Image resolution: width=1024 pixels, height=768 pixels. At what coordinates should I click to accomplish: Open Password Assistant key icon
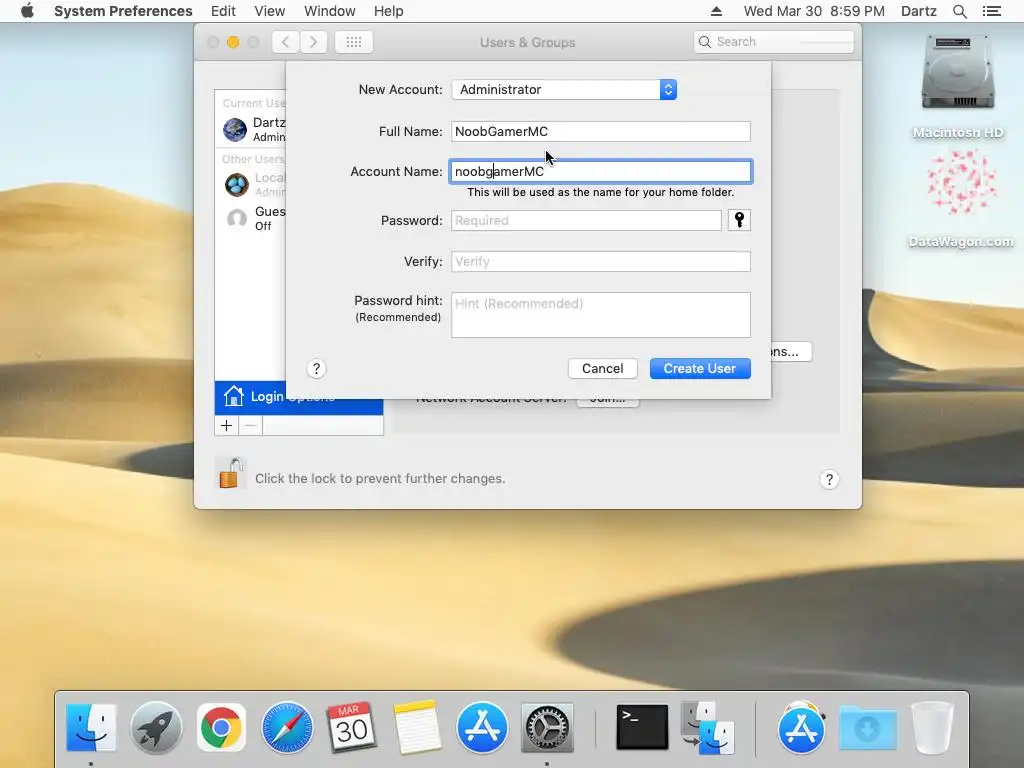(739, 220)
